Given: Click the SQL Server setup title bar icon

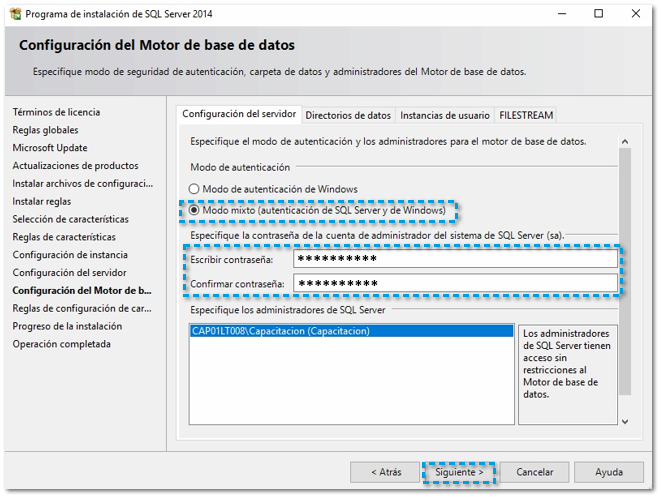Looking at the screenshot, I should [16, 14].
